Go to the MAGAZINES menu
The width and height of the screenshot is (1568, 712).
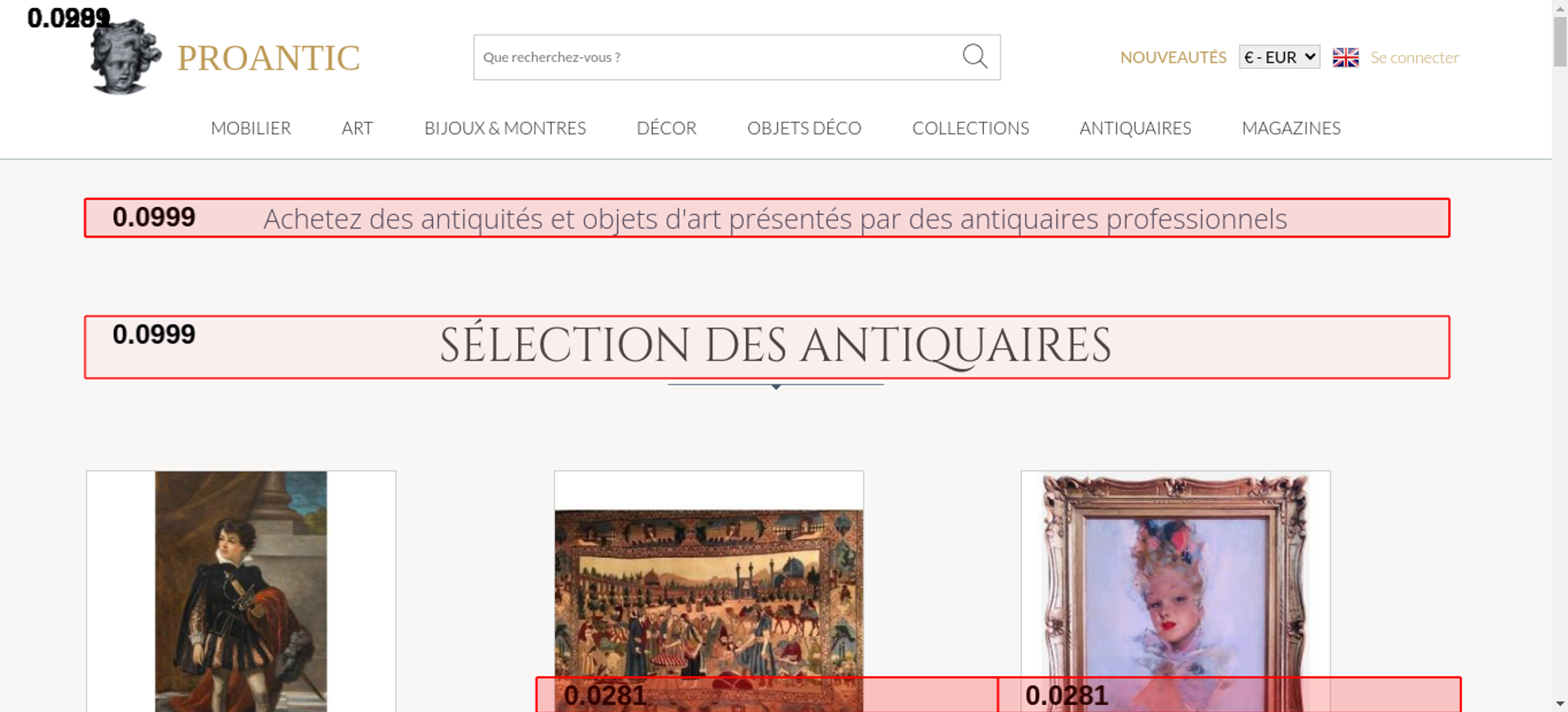1291,128
